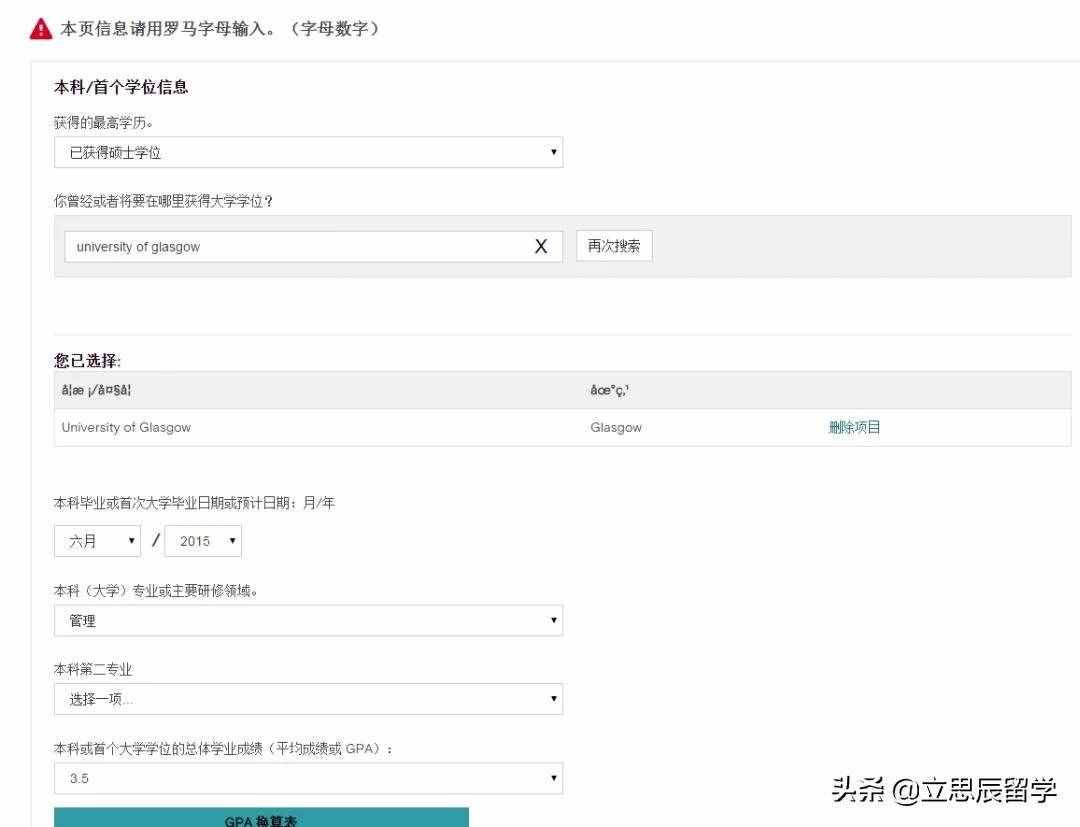The height and width of the screenshot is (827, 1080).
Task: Select the University of Glasgow table cell
Action: [x=126, y=427]
